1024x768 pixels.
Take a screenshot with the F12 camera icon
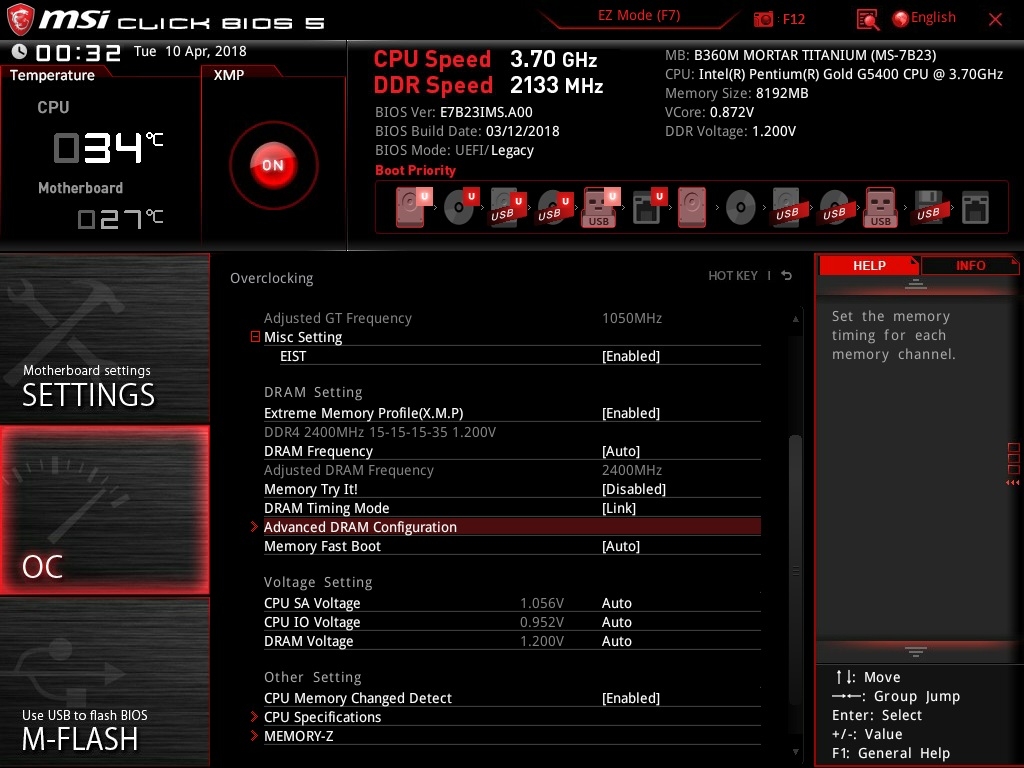tap(763, 19)
